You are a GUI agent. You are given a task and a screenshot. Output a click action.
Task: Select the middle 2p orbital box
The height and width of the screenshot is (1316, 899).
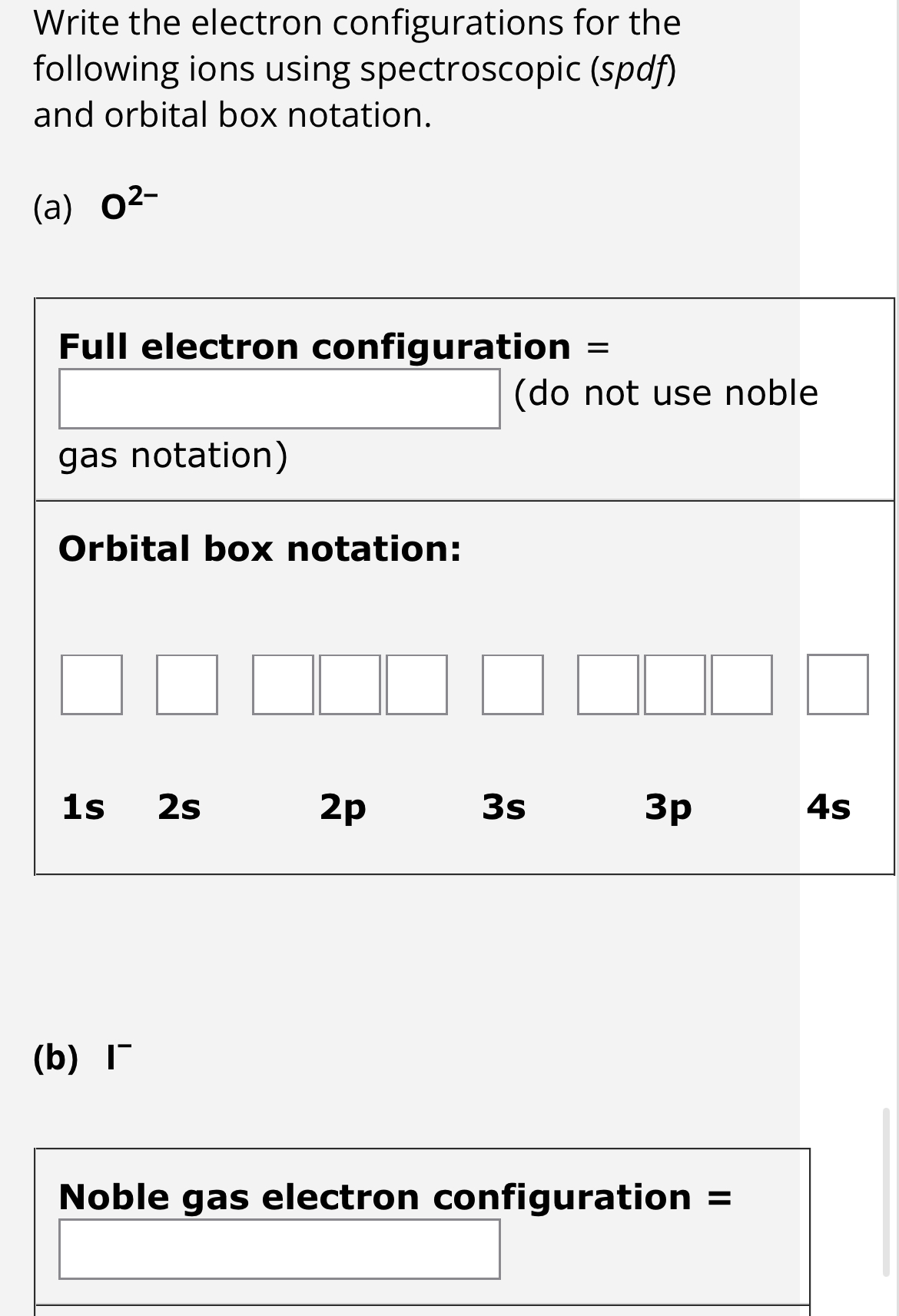point(350,686)
